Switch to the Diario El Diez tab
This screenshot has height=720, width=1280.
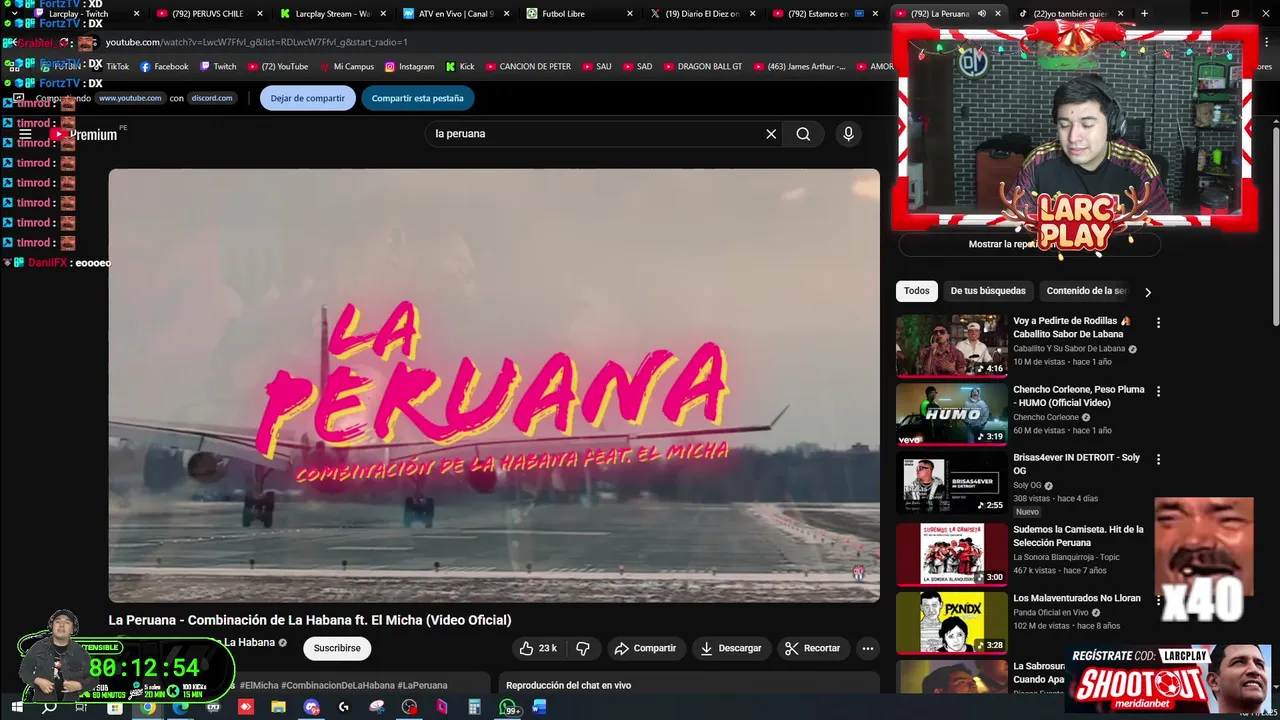click(703, 14)
